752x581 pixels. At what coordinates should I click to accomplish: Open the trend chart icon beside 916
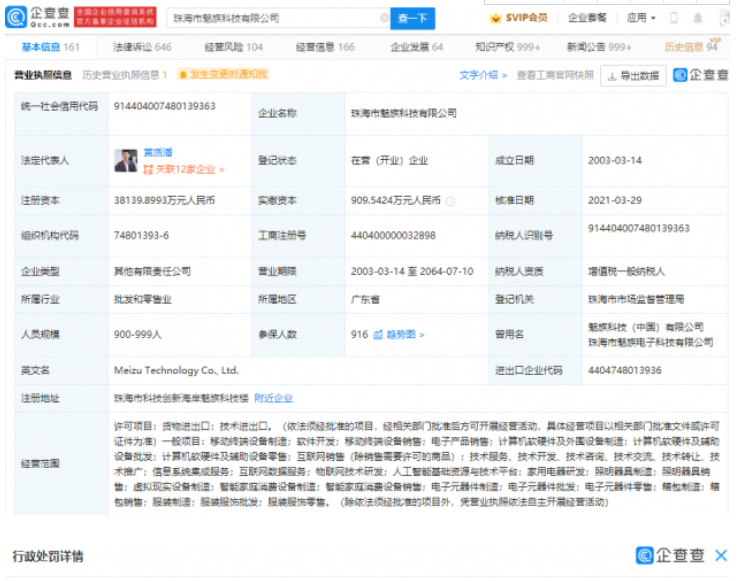click(378, 334)
